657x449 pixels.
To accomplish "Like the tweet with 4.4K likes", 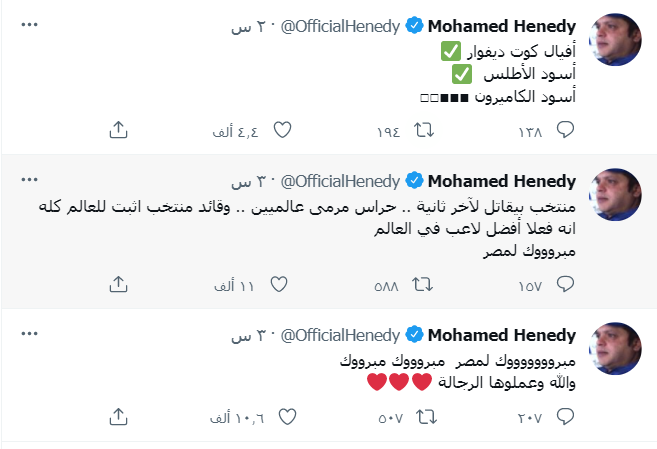I will (x=282, y=130).
